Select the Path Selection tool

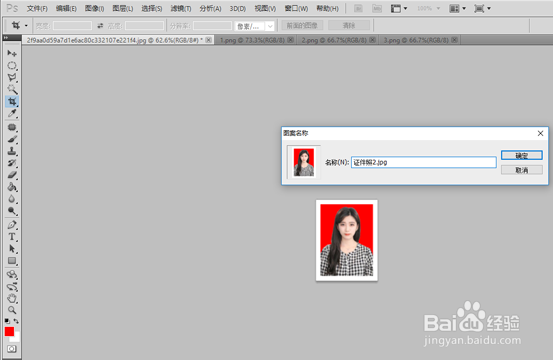pyautogui.click(x=12, y=249)
